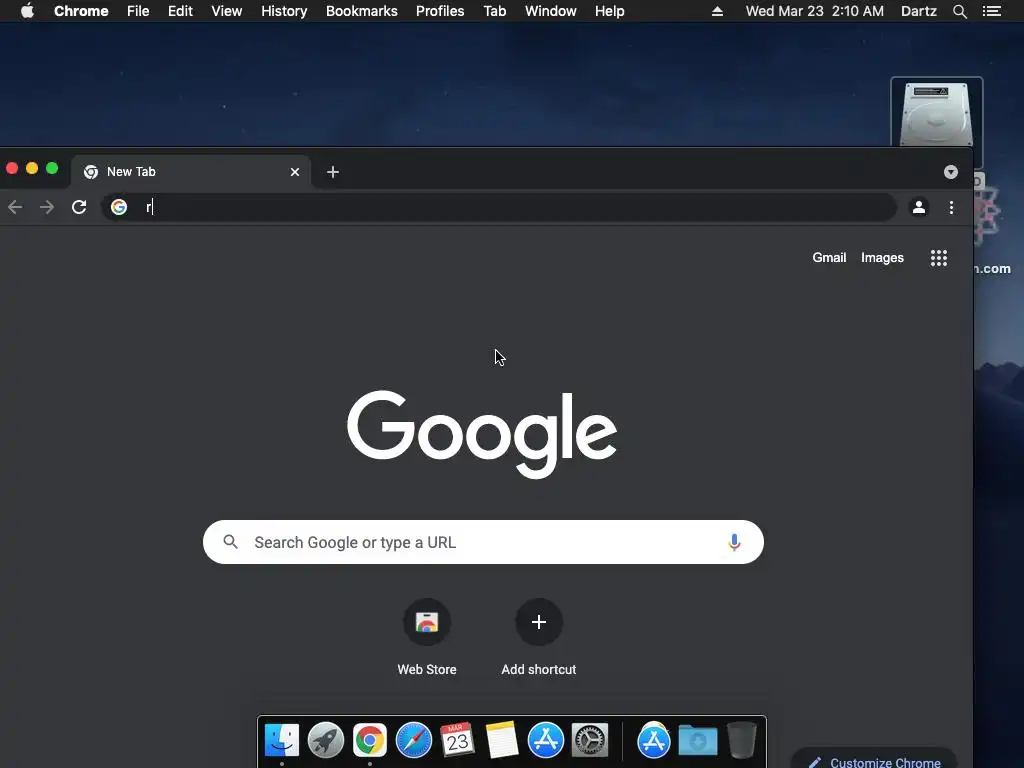Go forward with the forward arrow
The image size is (1024, 768).
click(47, 207)
